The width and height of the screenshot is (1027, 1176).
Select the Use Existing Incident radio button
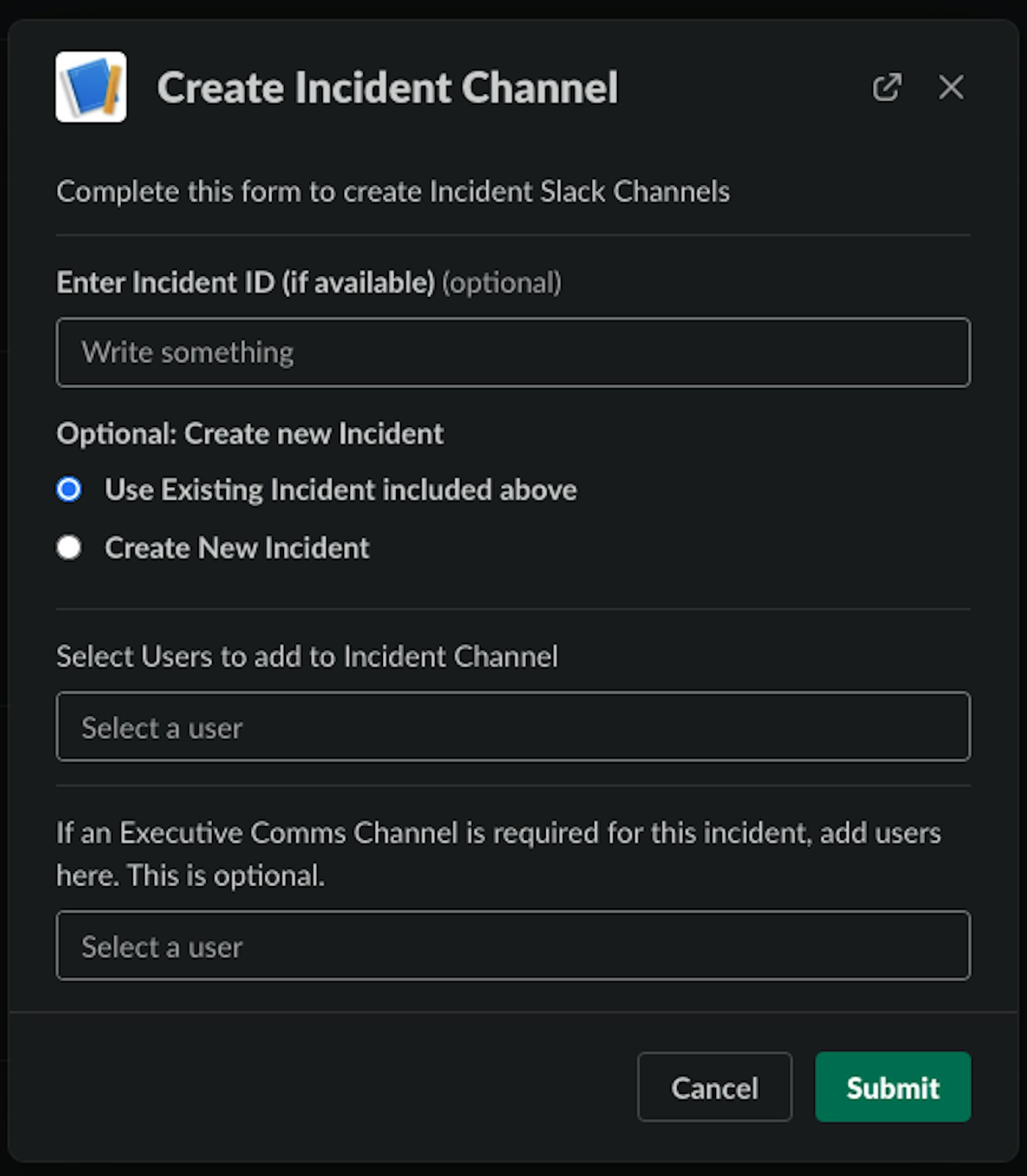click(69, 489)
